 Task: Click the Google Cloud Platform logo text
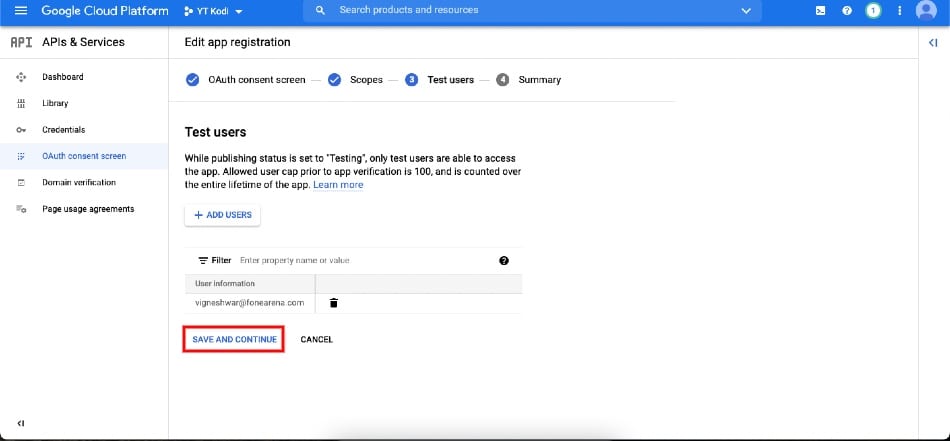tap(105, 10)
